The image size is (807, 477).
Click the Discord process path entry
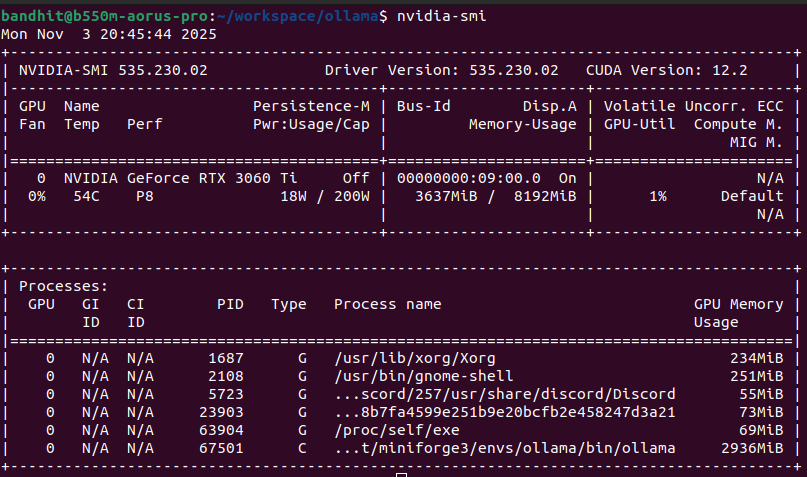504,394
